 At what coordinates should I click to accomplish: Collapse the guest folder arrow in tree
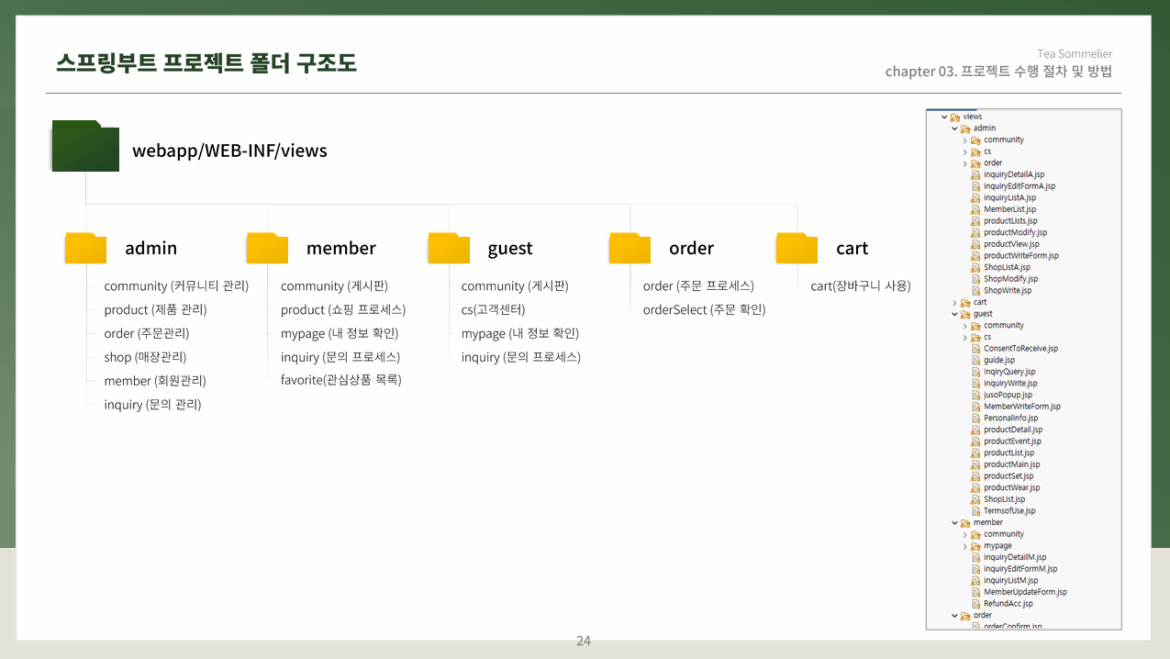(954, 314)
